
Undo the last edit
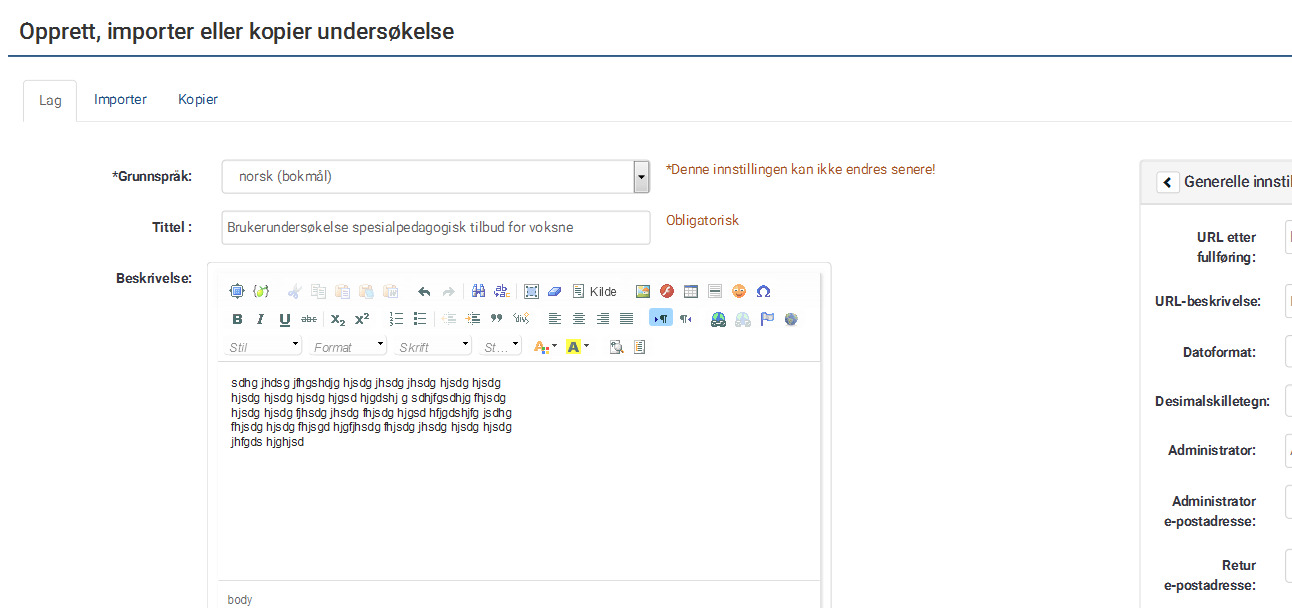[x=424, y=292]
